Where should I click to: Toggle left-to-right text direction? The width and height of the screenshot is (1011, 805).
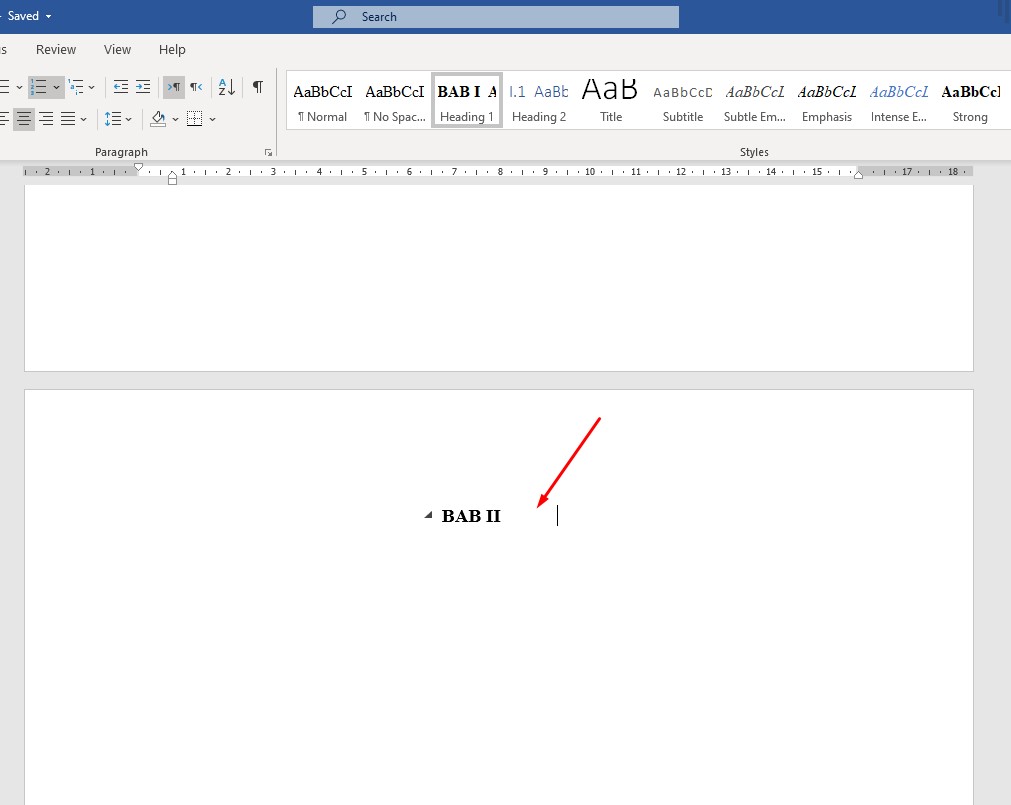click(174, 87)
